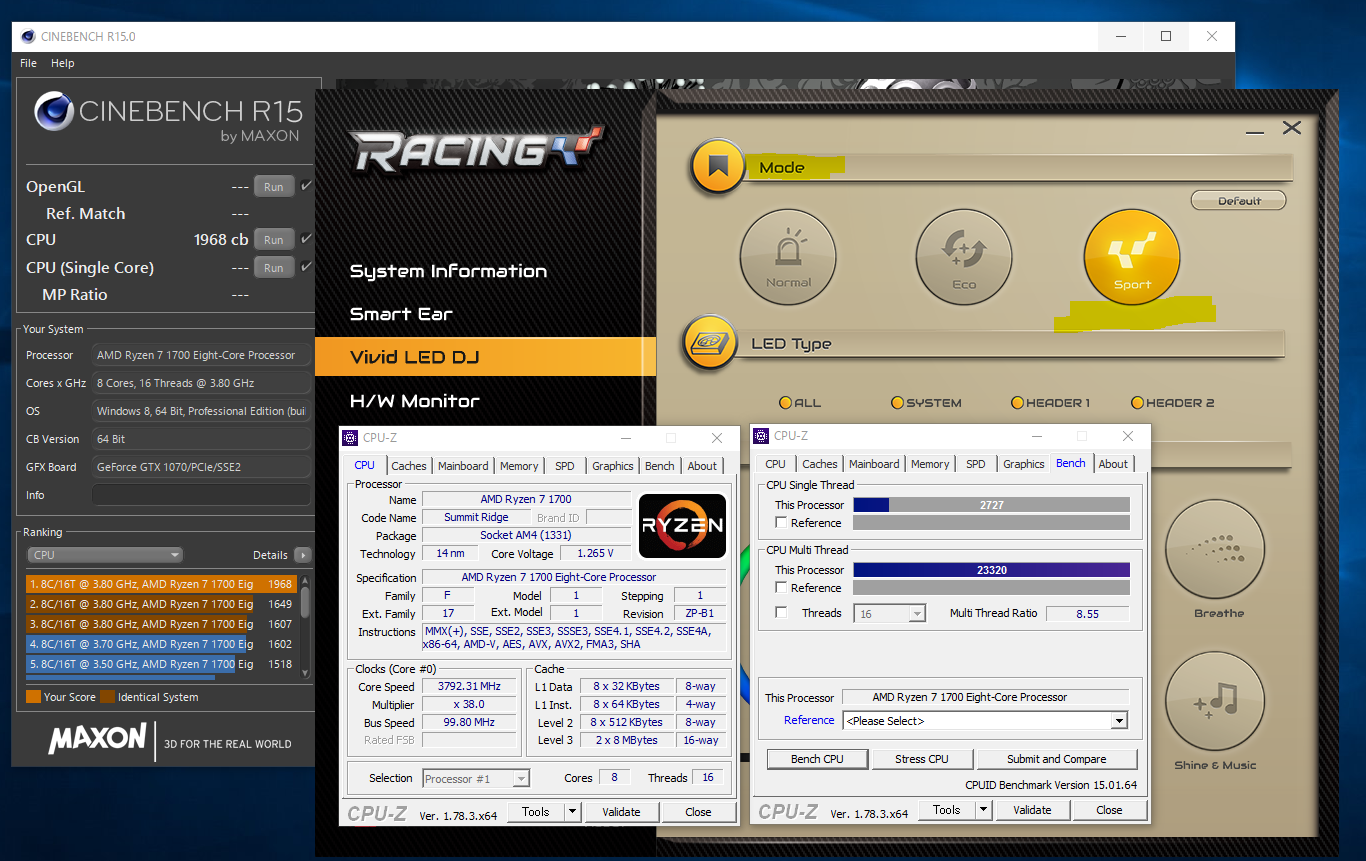
Task: Select the HEADER 1 radio button
Action: pyautogui.click(x=1017, y=403)
